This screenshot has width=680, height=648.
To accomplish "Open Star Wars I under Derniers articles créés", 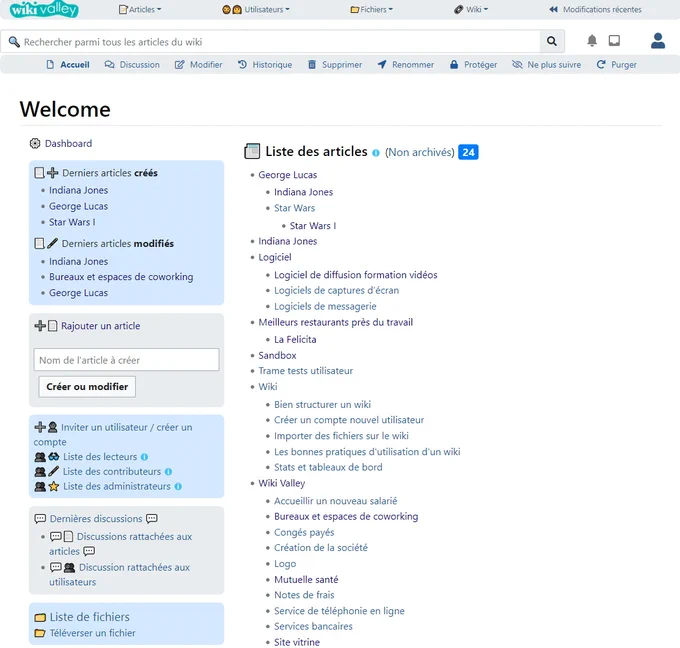I will coord(72,222).
